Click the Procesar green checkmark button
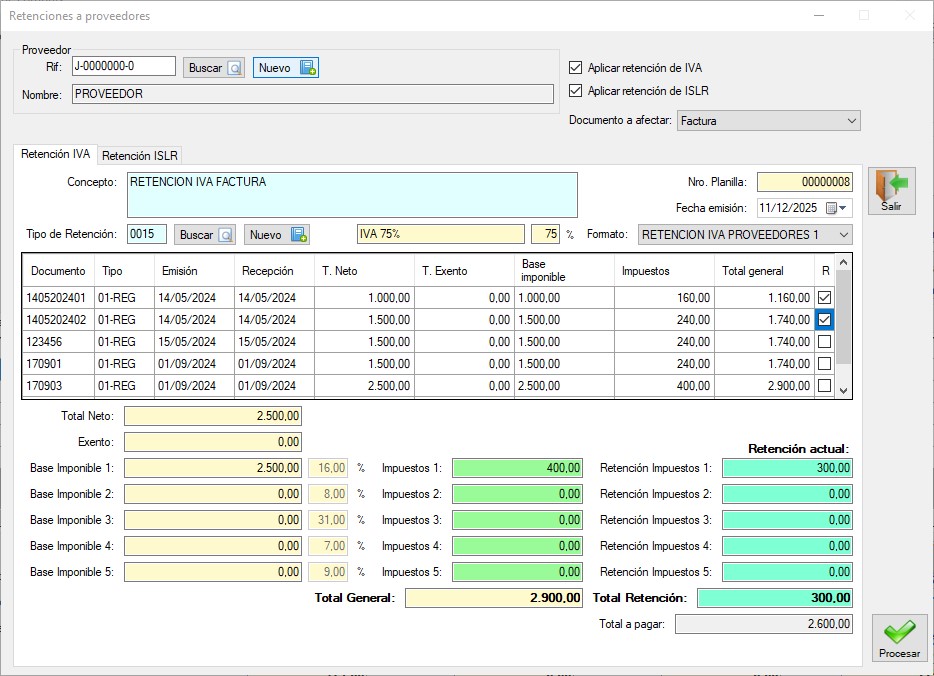Viewport: 934px width, 676px height. pos(899,637)
